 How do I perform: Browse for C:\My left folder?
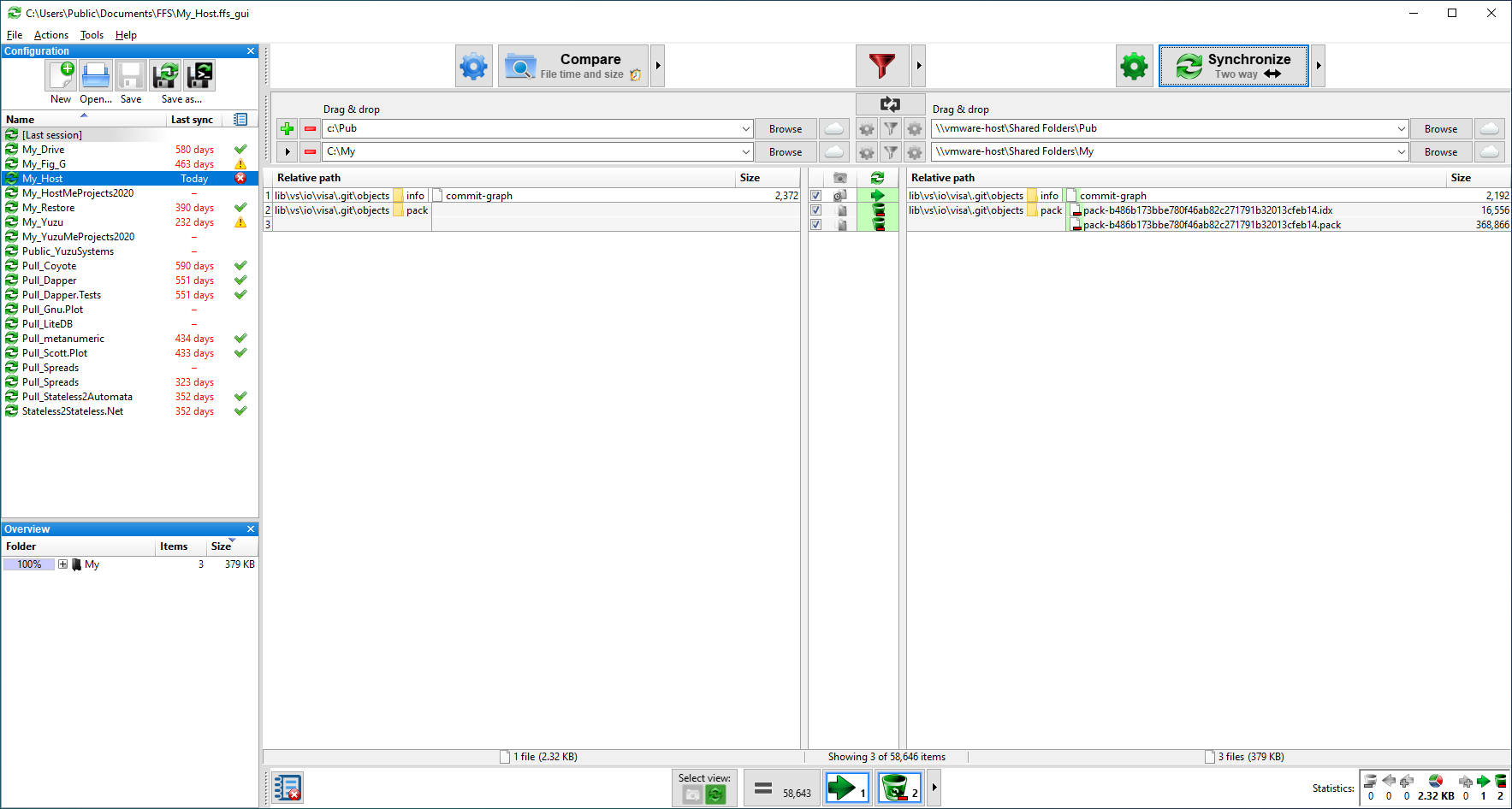786,152
